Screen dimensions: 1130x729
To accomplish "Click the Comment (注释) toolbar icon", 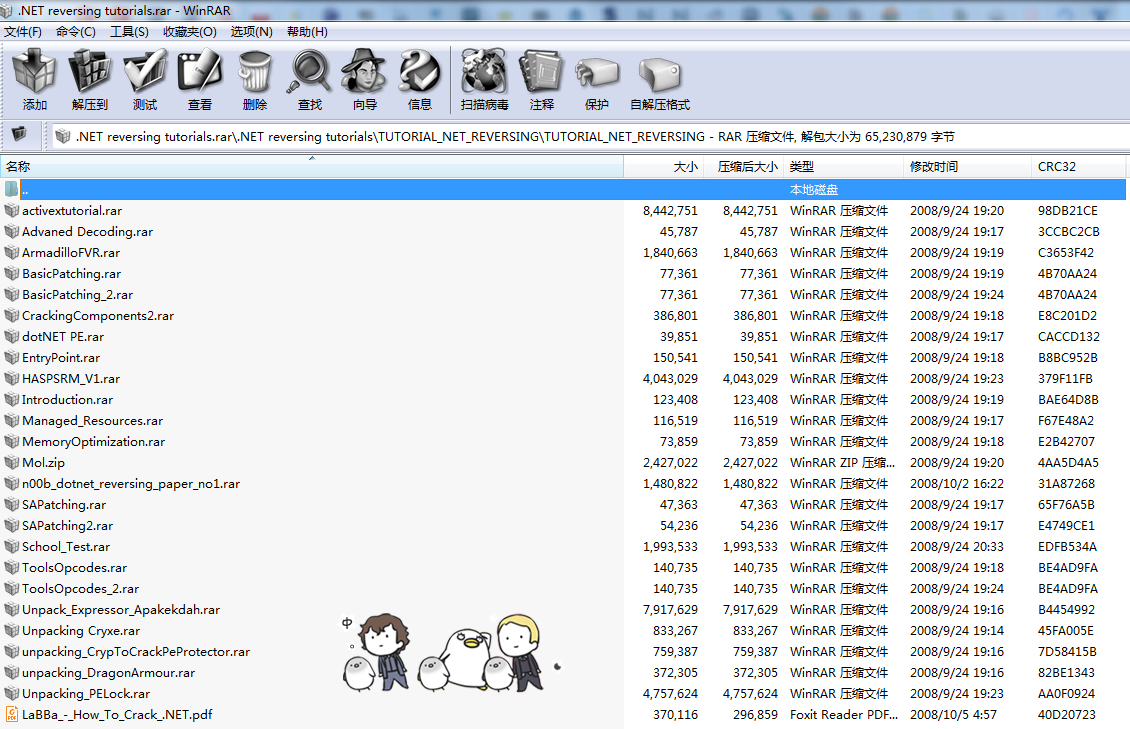I will click(542, 71).
